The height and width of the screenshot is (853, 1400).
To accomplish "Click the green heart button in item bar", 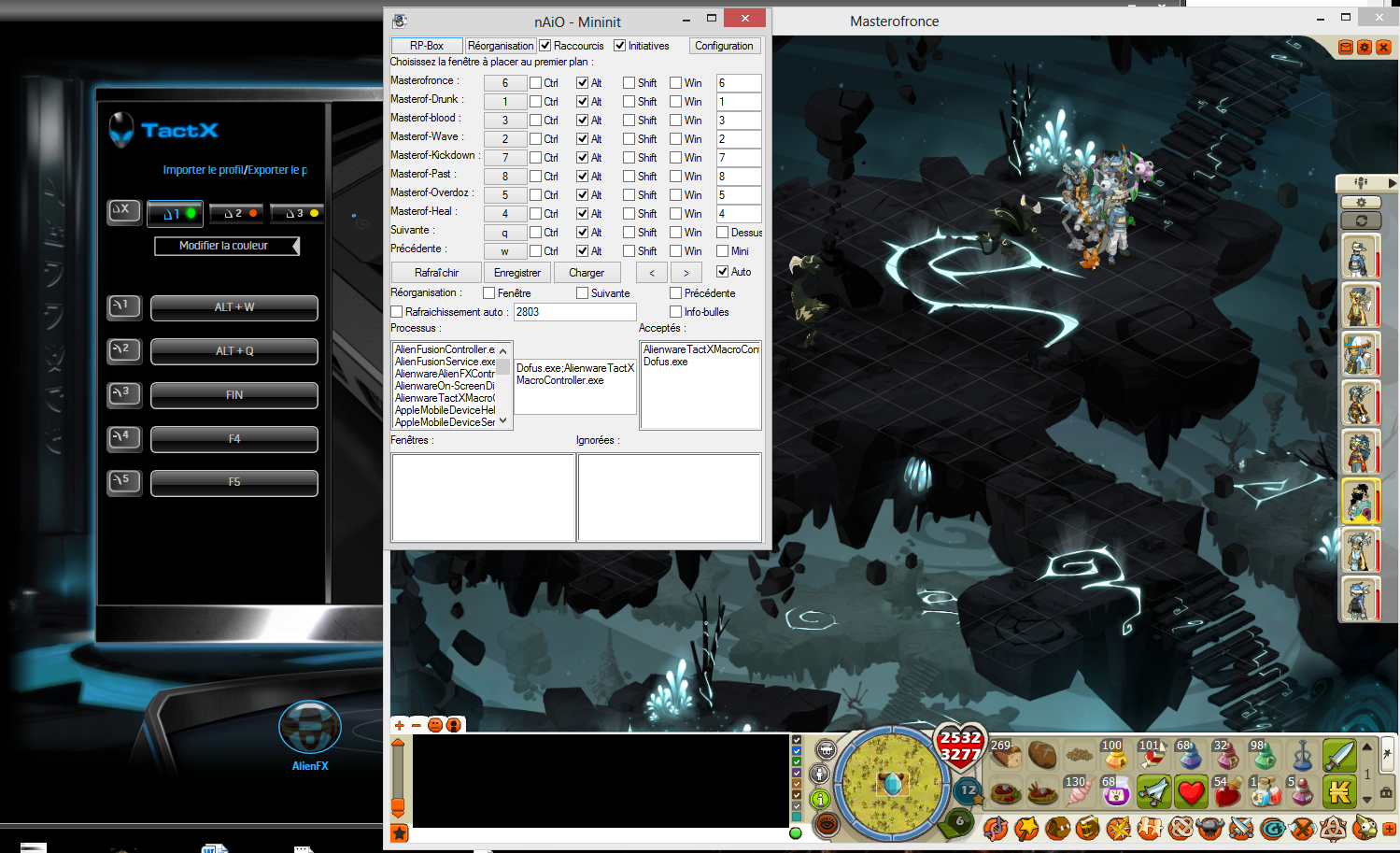I will click(1191, 791).
